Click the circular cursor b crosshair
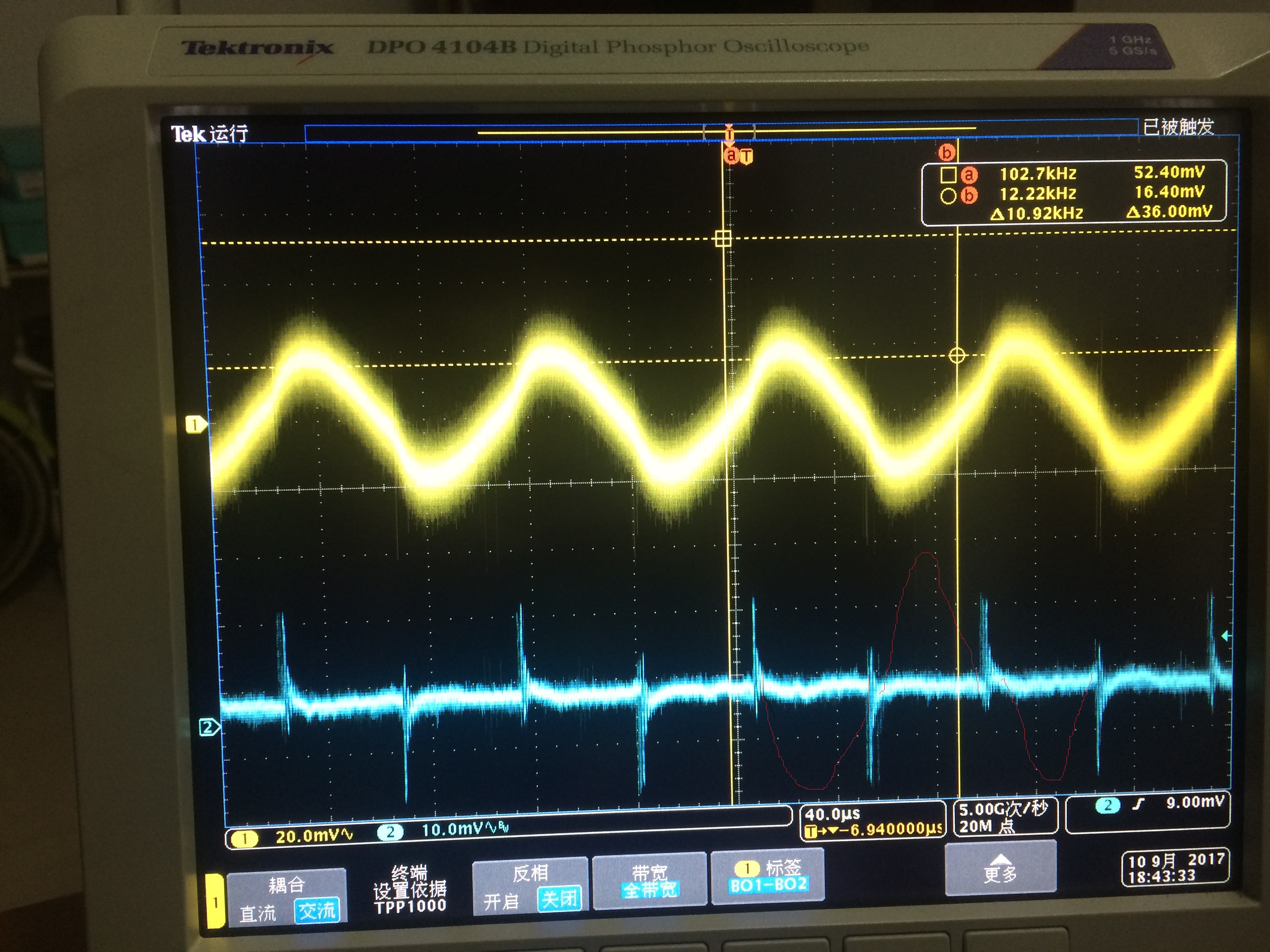 click(956, 356)
